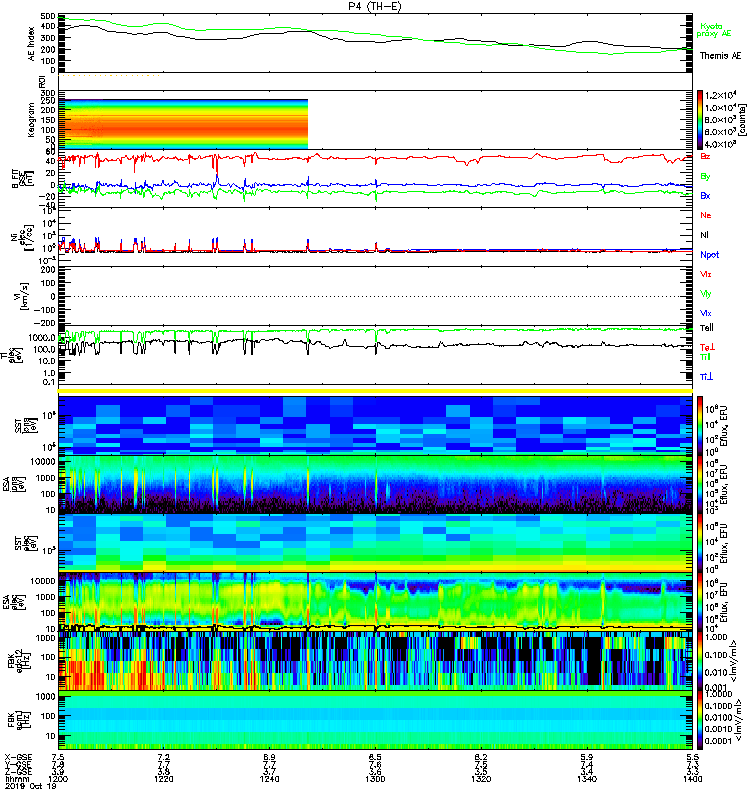Click the yellow horizontal bar above SST panel
Image resolution: width=750 pixels, height=800 pixels.
click(376, 391)
